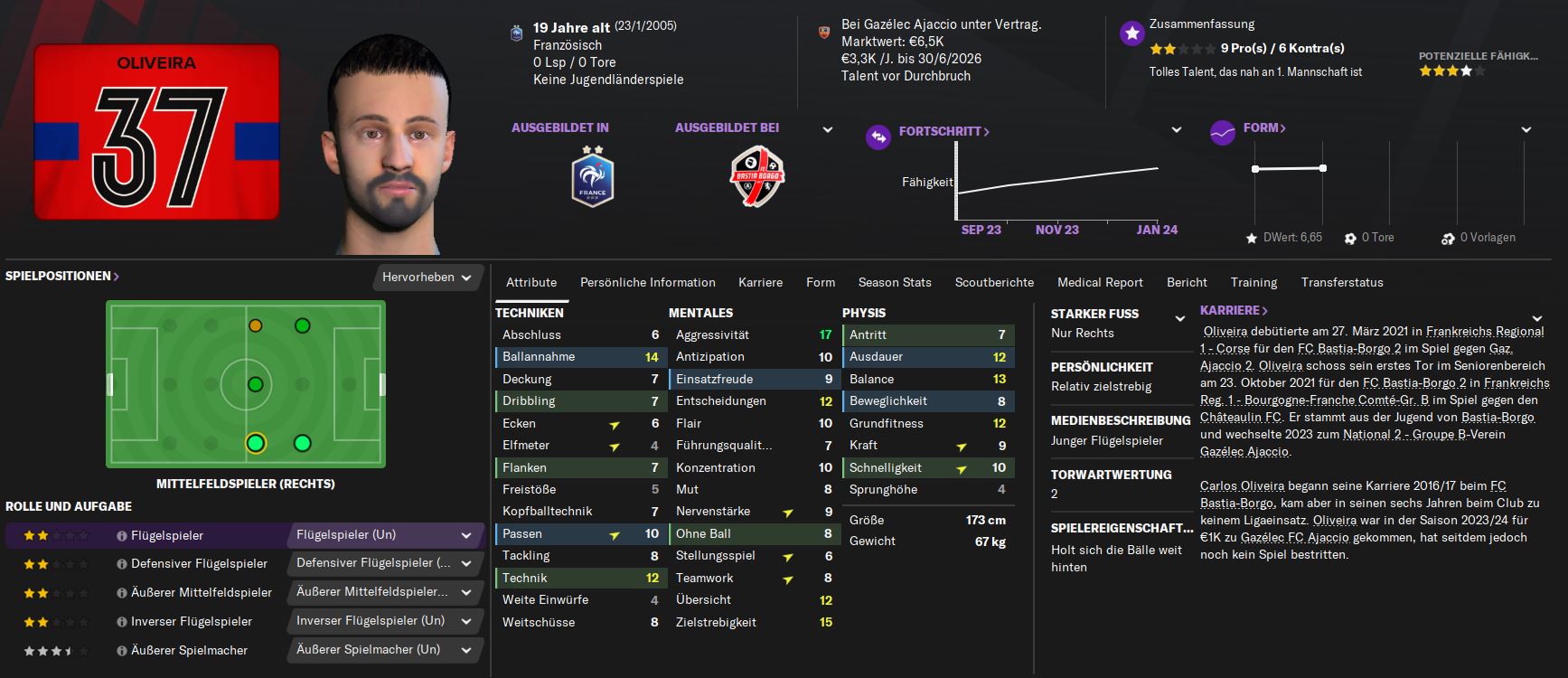Click the Bastia-Borgo club badge
Screen dimensions: 1568x678
(x=757, y=176)
